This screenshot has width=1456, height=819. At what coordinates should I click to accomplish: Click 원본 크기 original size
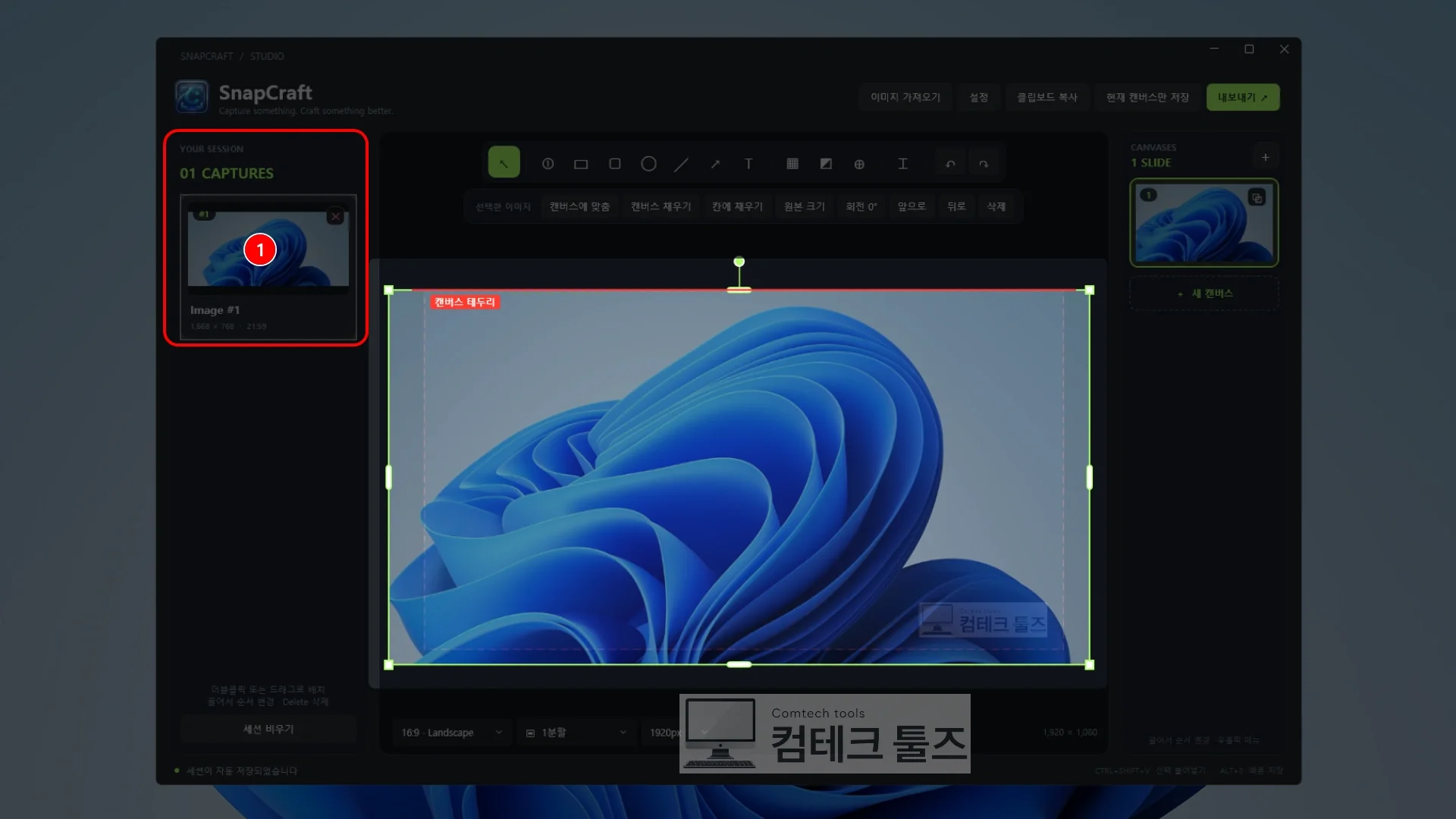tap(804, 206)
